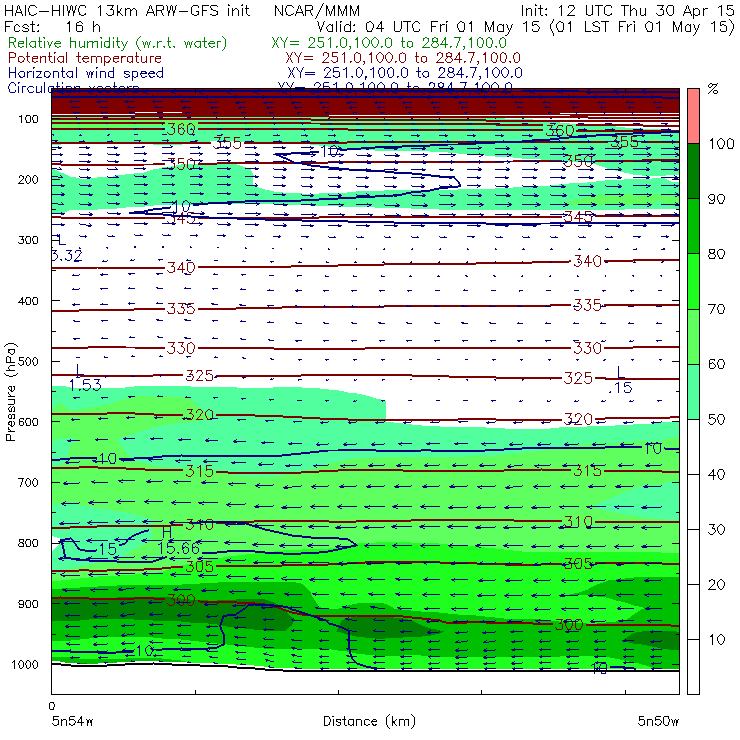Click the '%' unit label above colorbar
Viewport: 740px width, 740px height.
(713, 89)
